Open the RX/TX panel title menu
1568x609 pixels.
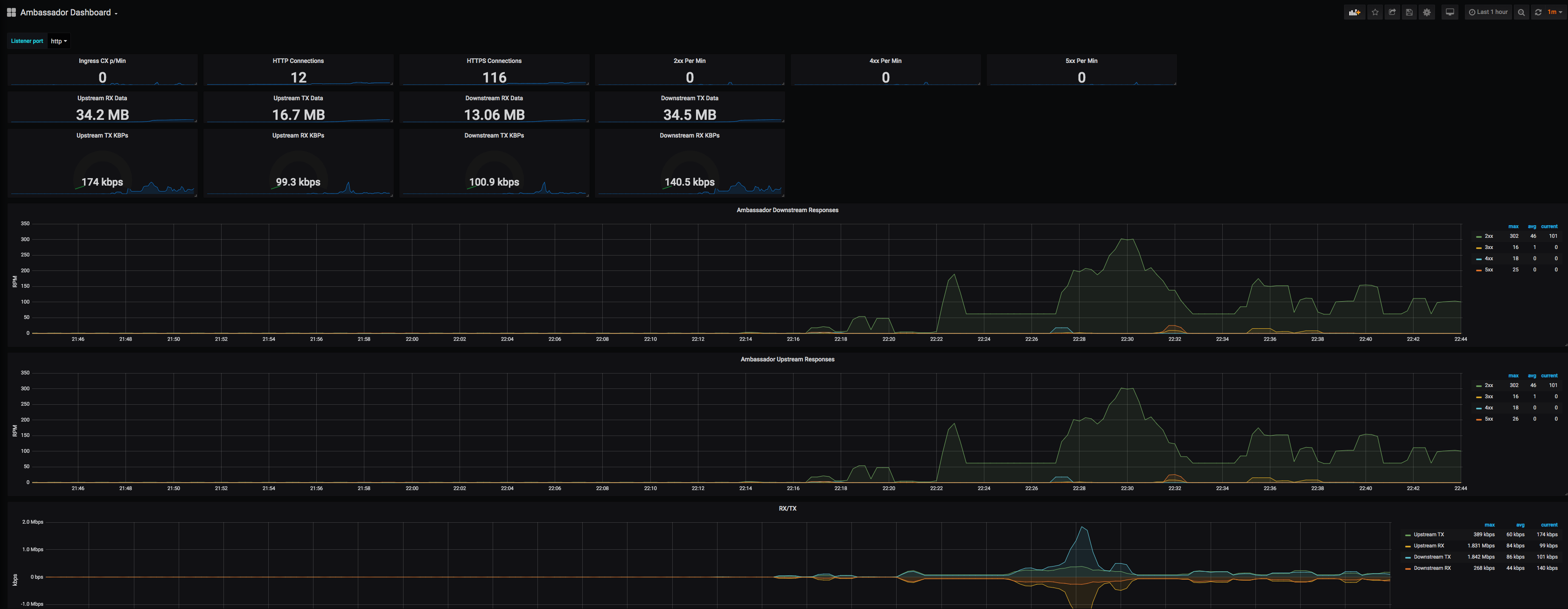(787, 509)
